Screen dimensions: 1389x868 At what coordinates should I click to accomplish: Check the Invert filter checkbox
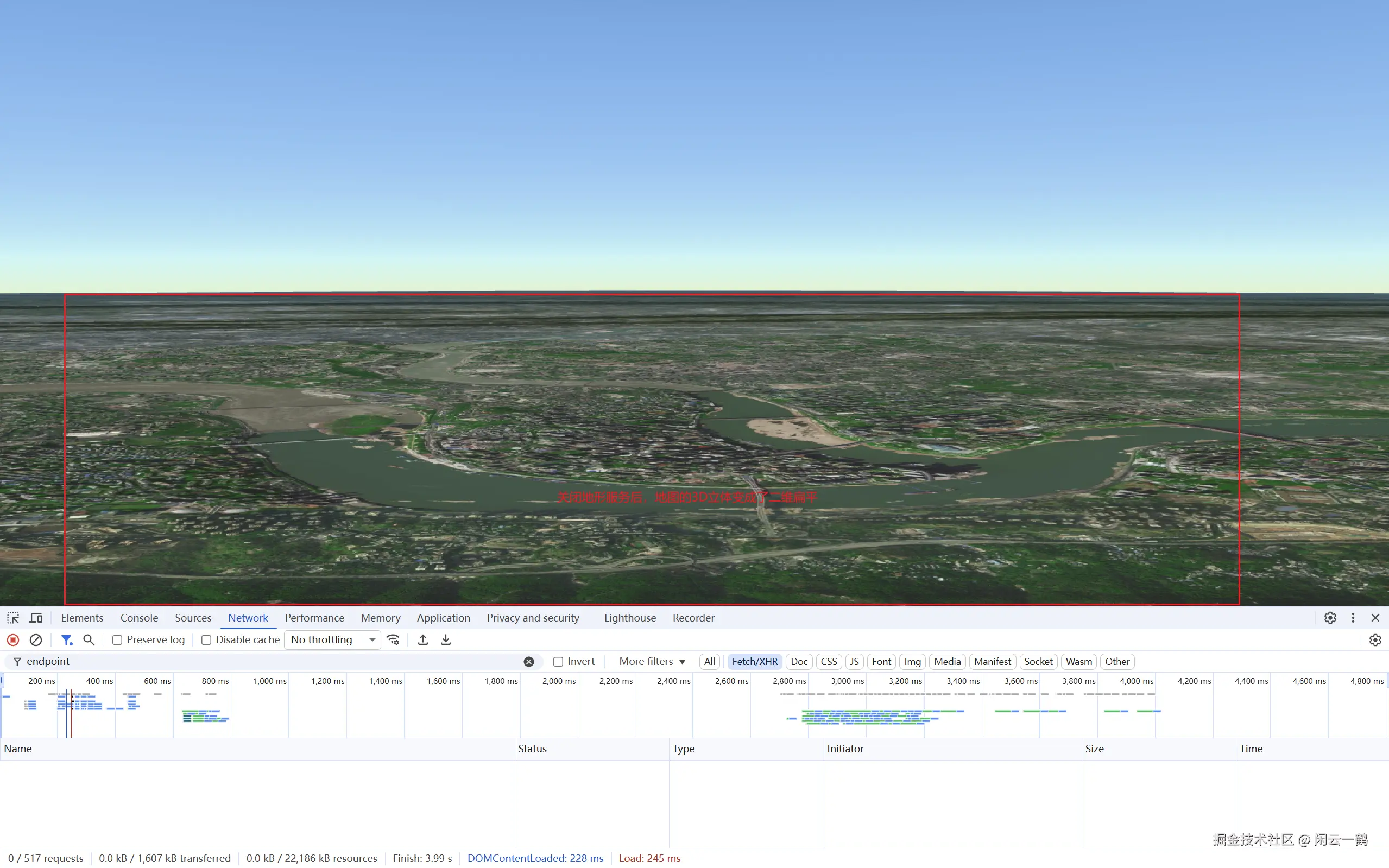(558, 661)
